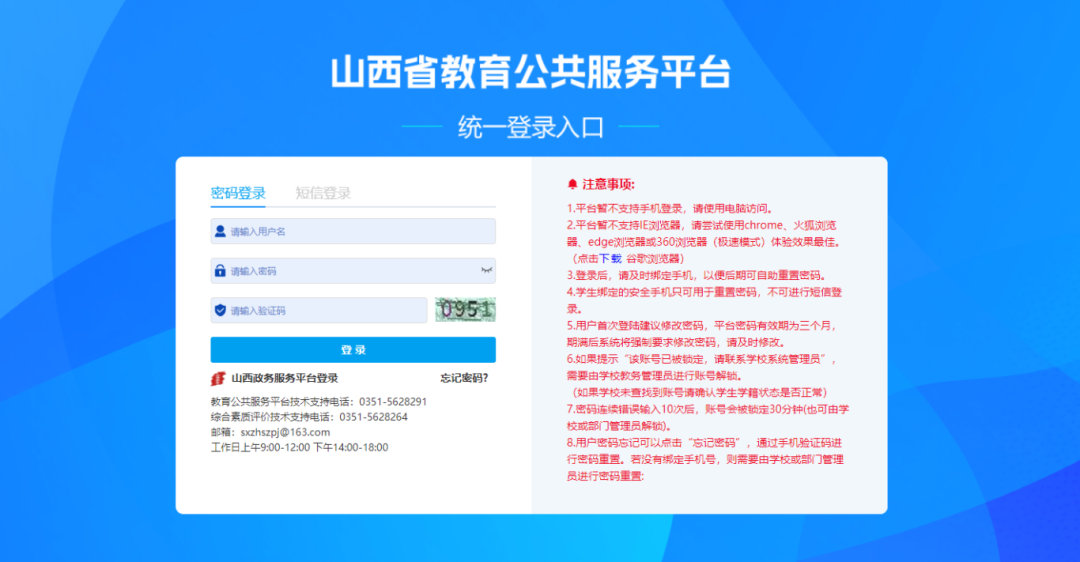Image resolution: width=1080 pixels, height=562 pixels.
Task: Click the red 山西政务 logo icon
Action: [218, 379]
